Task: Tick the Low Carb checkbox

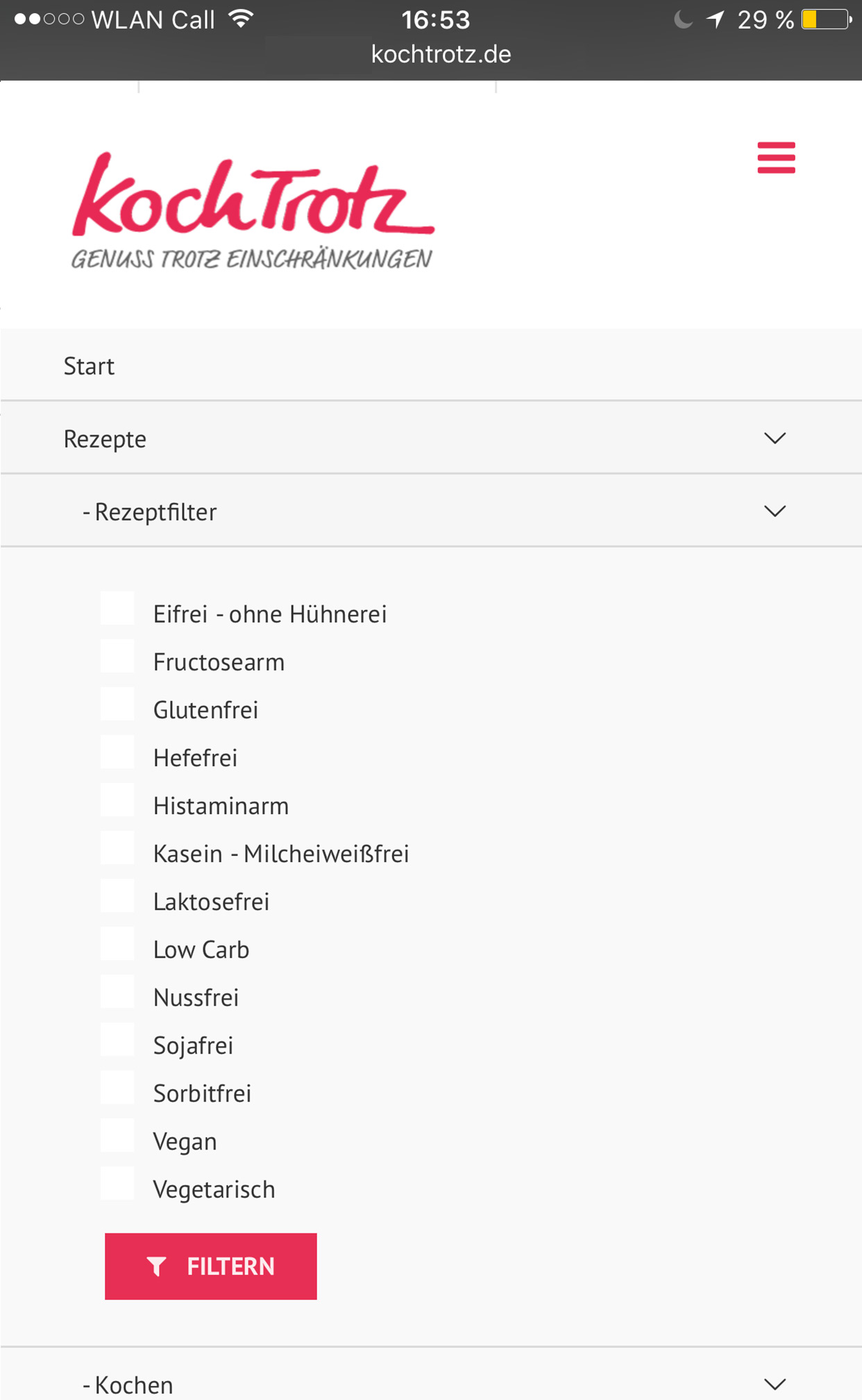Action: [117, 944]
